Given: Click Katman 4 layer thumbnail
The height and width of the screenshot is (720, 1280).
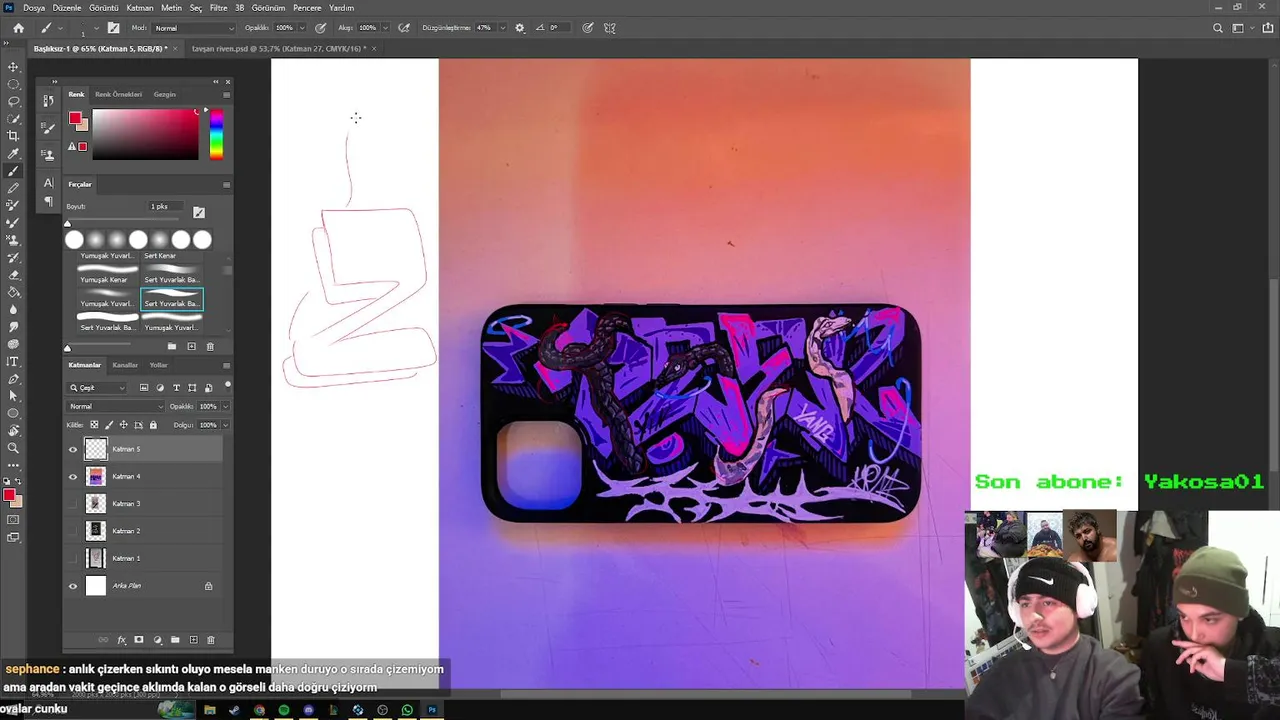Looking at the screenshot, I should pos(96,477).
